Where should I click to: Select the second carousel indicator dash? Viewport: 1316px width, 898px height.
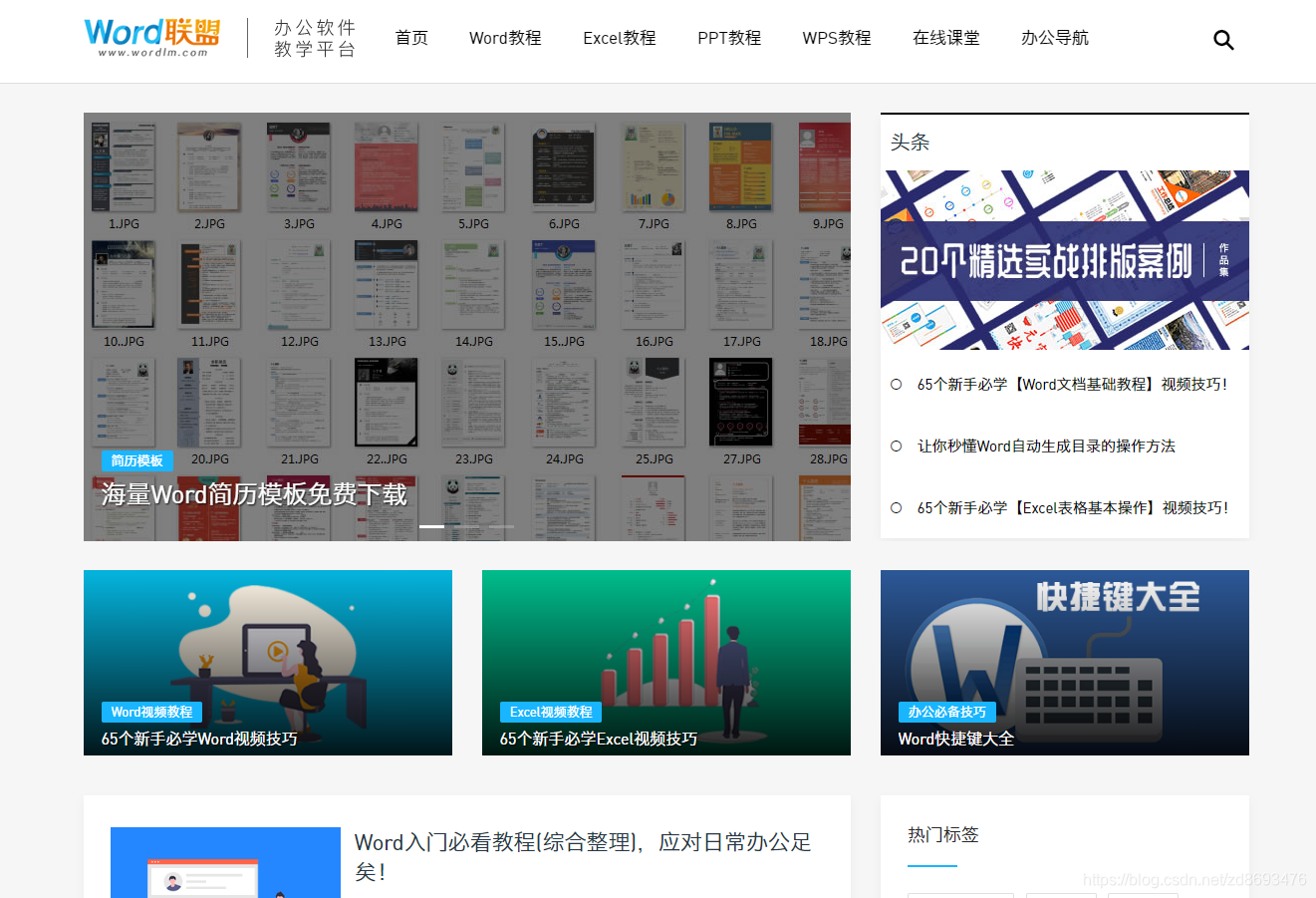click(x=466, y=526)
